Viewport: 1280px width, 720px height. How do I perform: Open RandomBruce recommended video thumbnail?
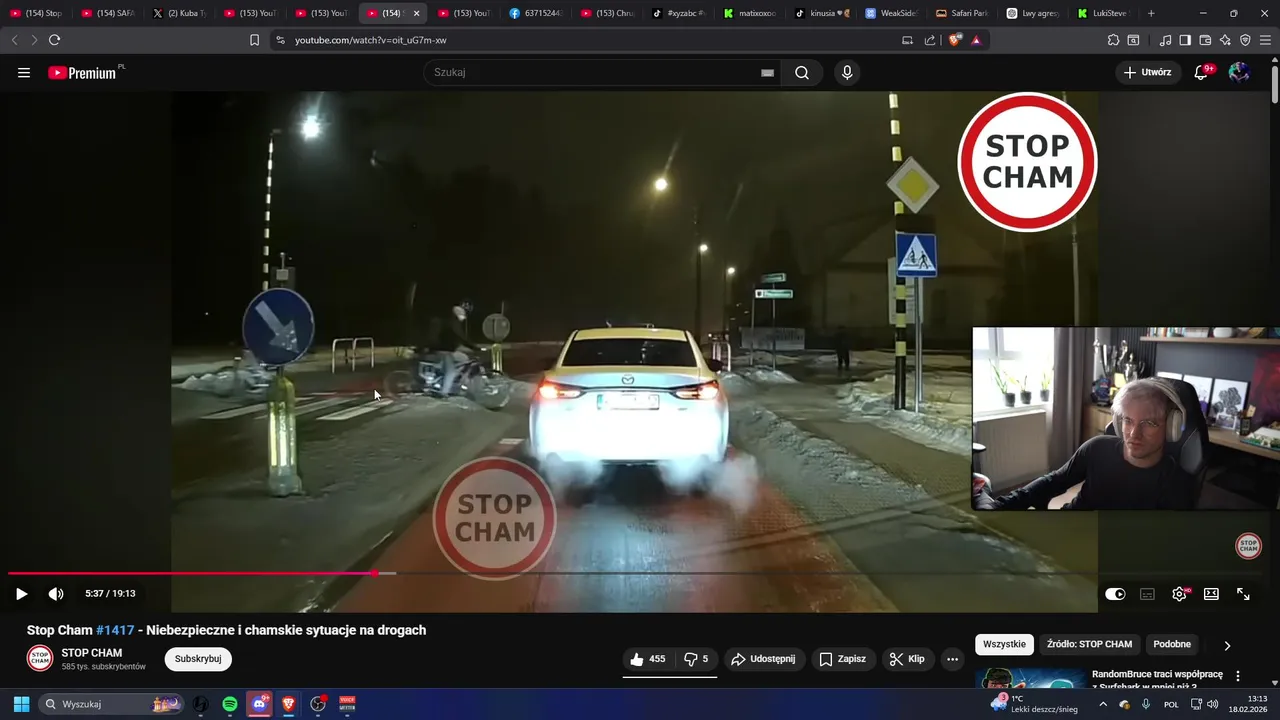(x=1030, y=679)
